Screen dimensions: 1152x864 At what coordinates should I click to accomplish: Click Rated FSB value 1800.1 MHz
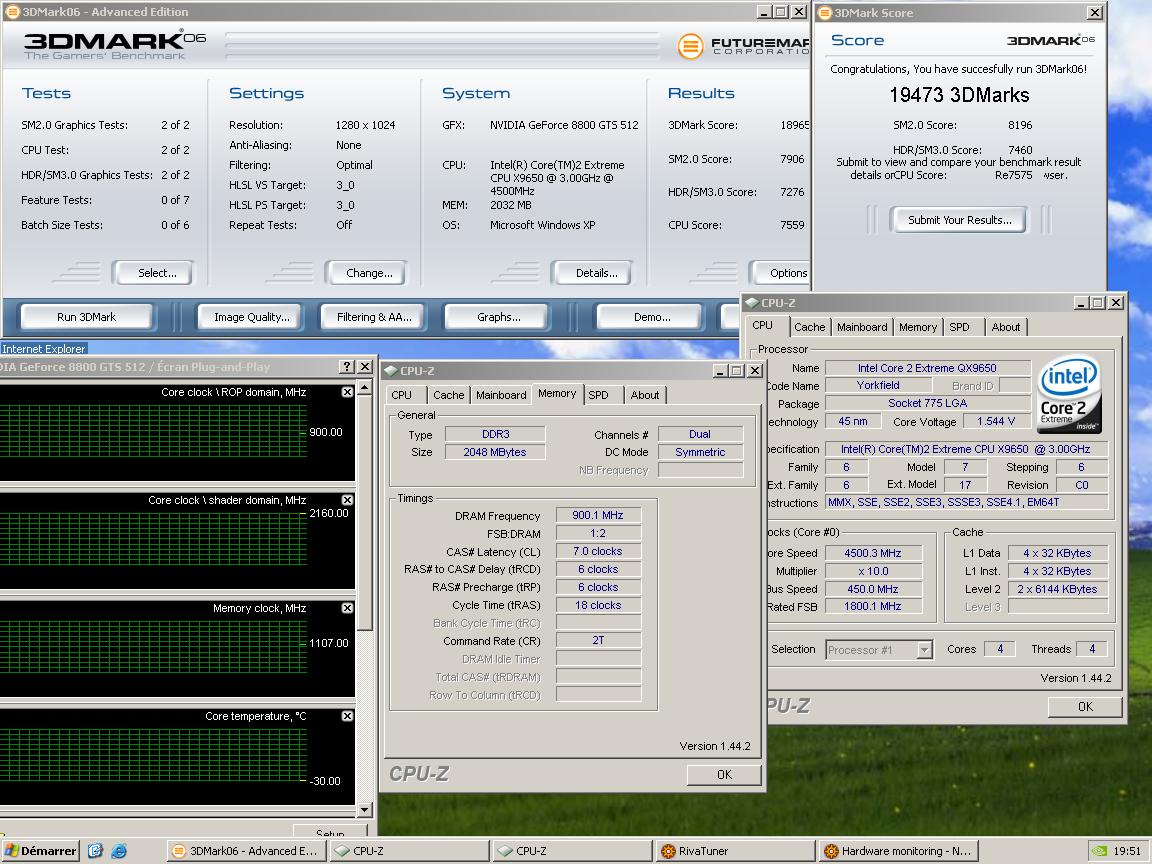click(873, 607)
